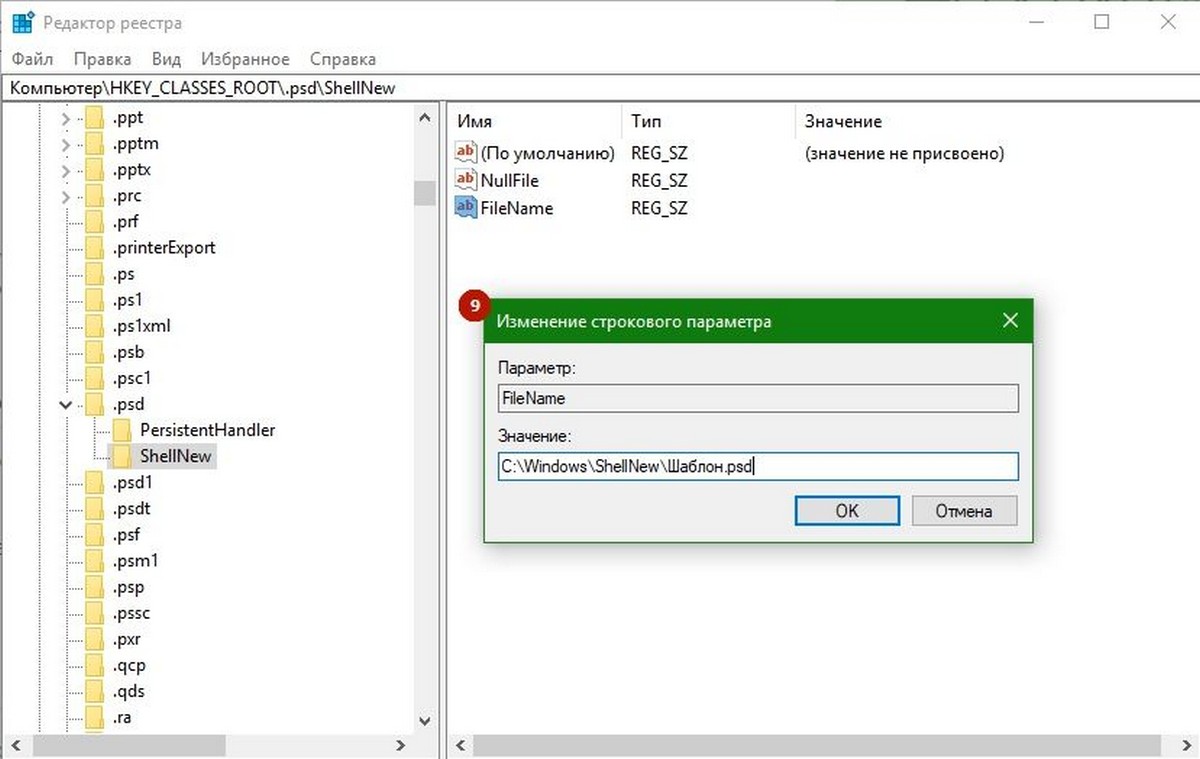Click the (По умолчанию) value string icon
This screenshot has height=759, width=1200.
(x=466, y=153)
